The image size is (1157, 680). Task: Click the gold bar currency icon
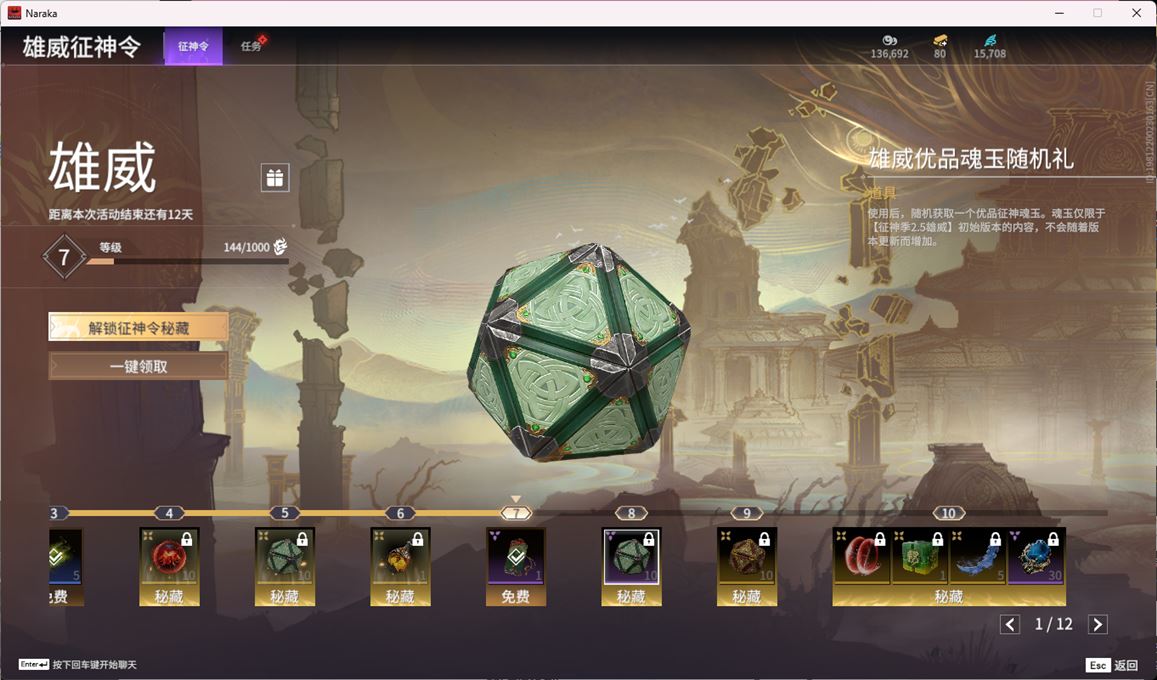click(x=939, y=40)
